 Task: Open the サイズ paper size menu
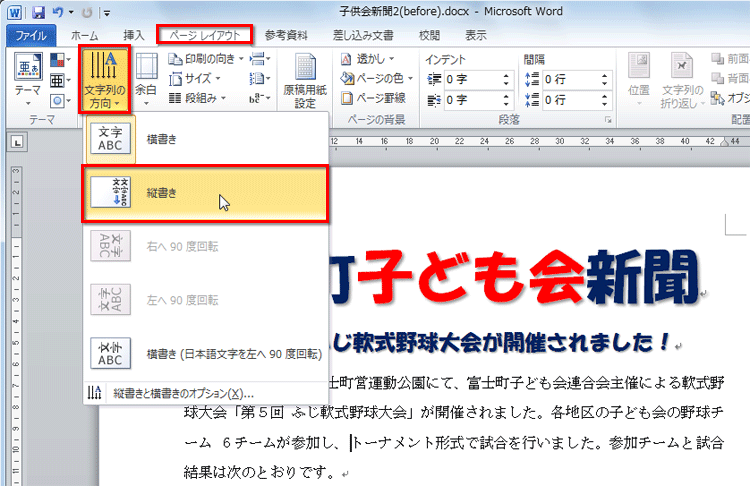[x=195, y=78]
